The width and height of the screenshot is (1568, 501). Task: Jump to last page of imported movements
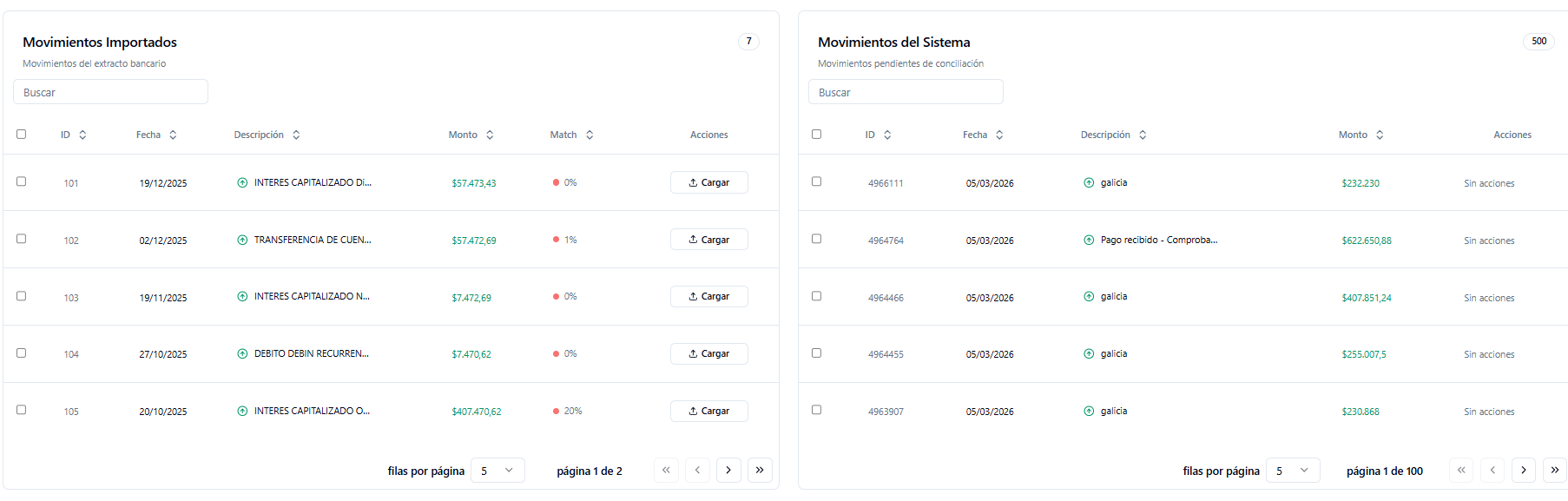(760, 470)
